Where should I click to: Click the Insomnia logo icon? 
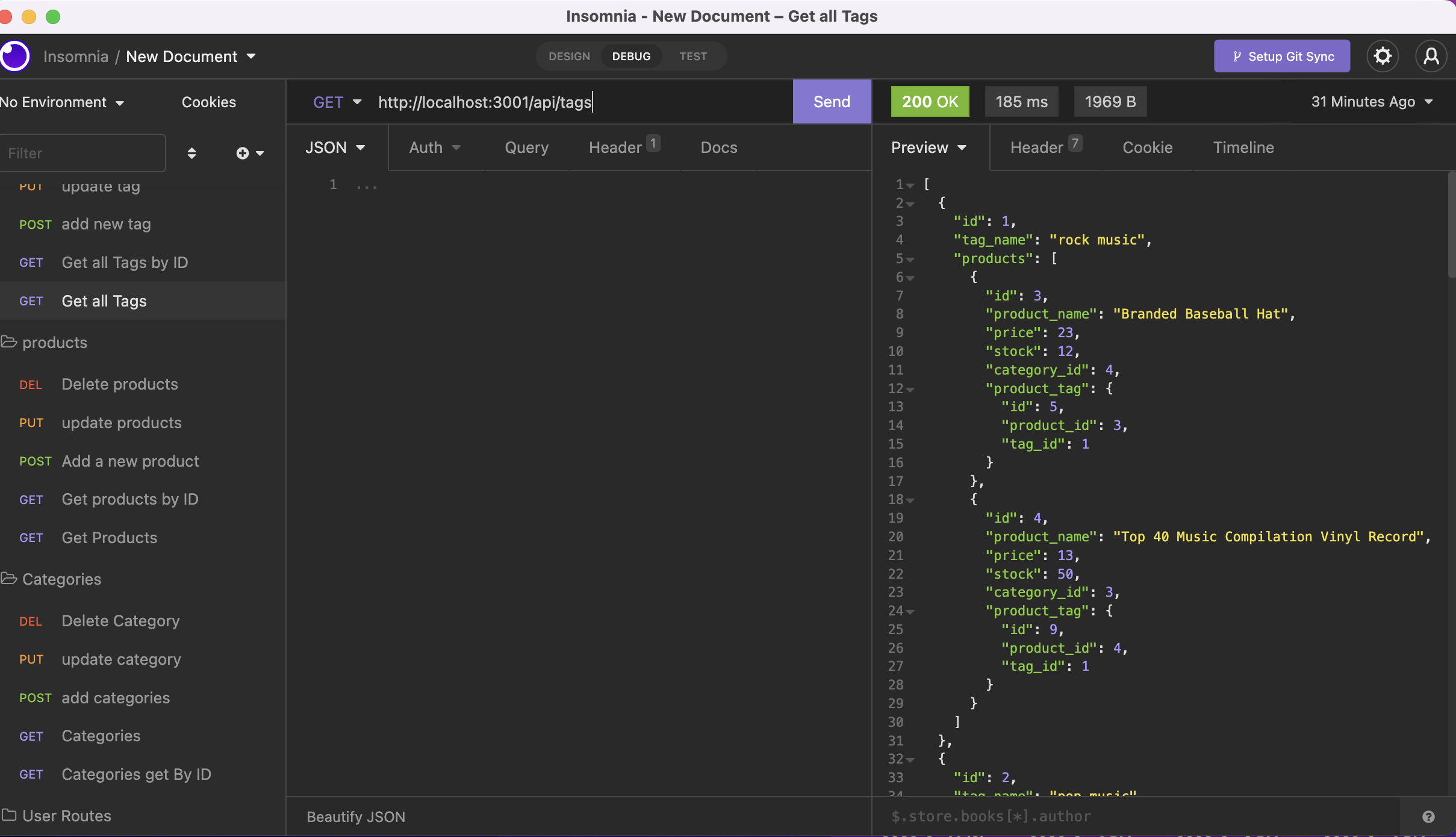tap(14, 56)
